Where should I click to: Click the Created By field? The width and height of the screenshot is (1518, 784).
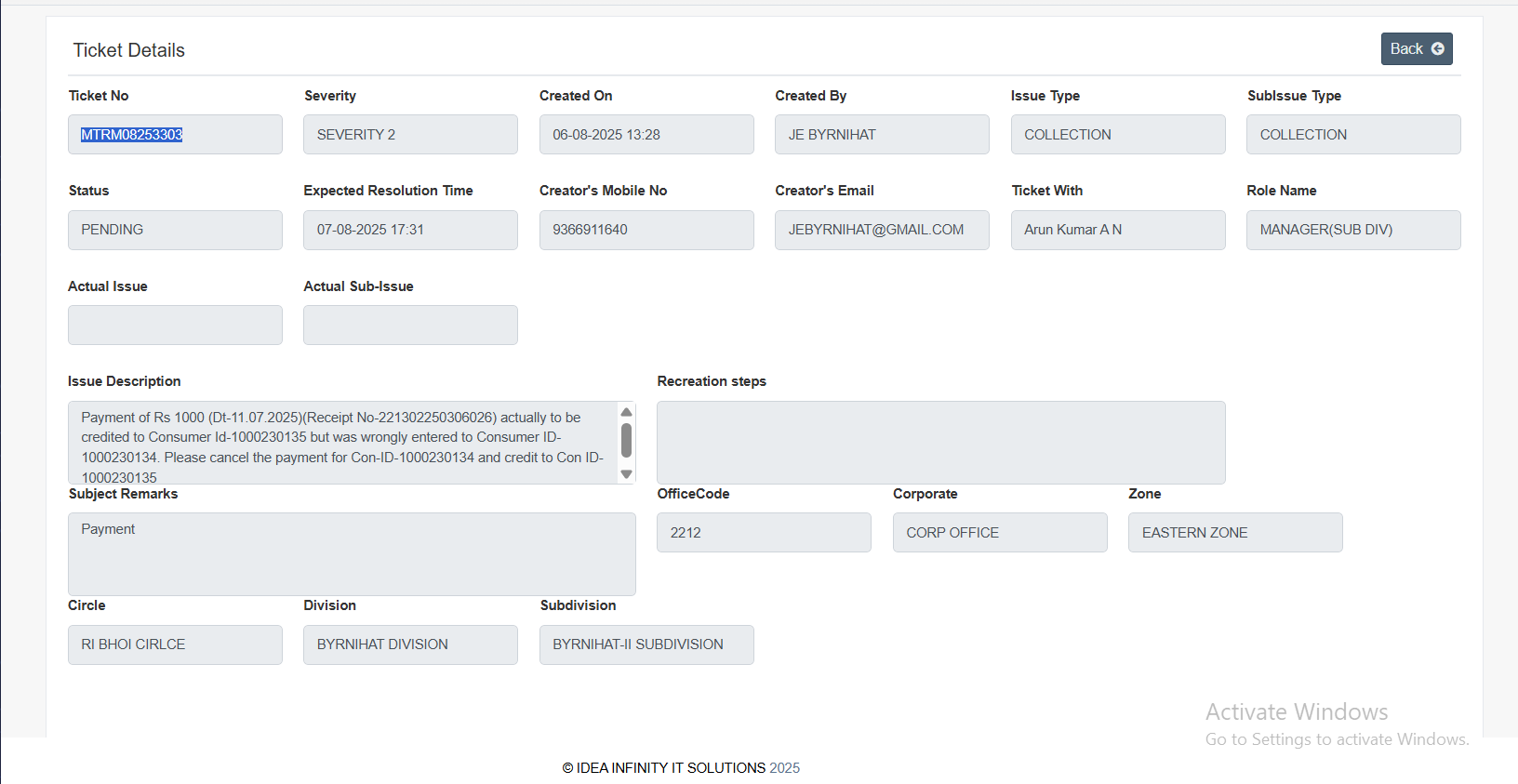(882, 135)
